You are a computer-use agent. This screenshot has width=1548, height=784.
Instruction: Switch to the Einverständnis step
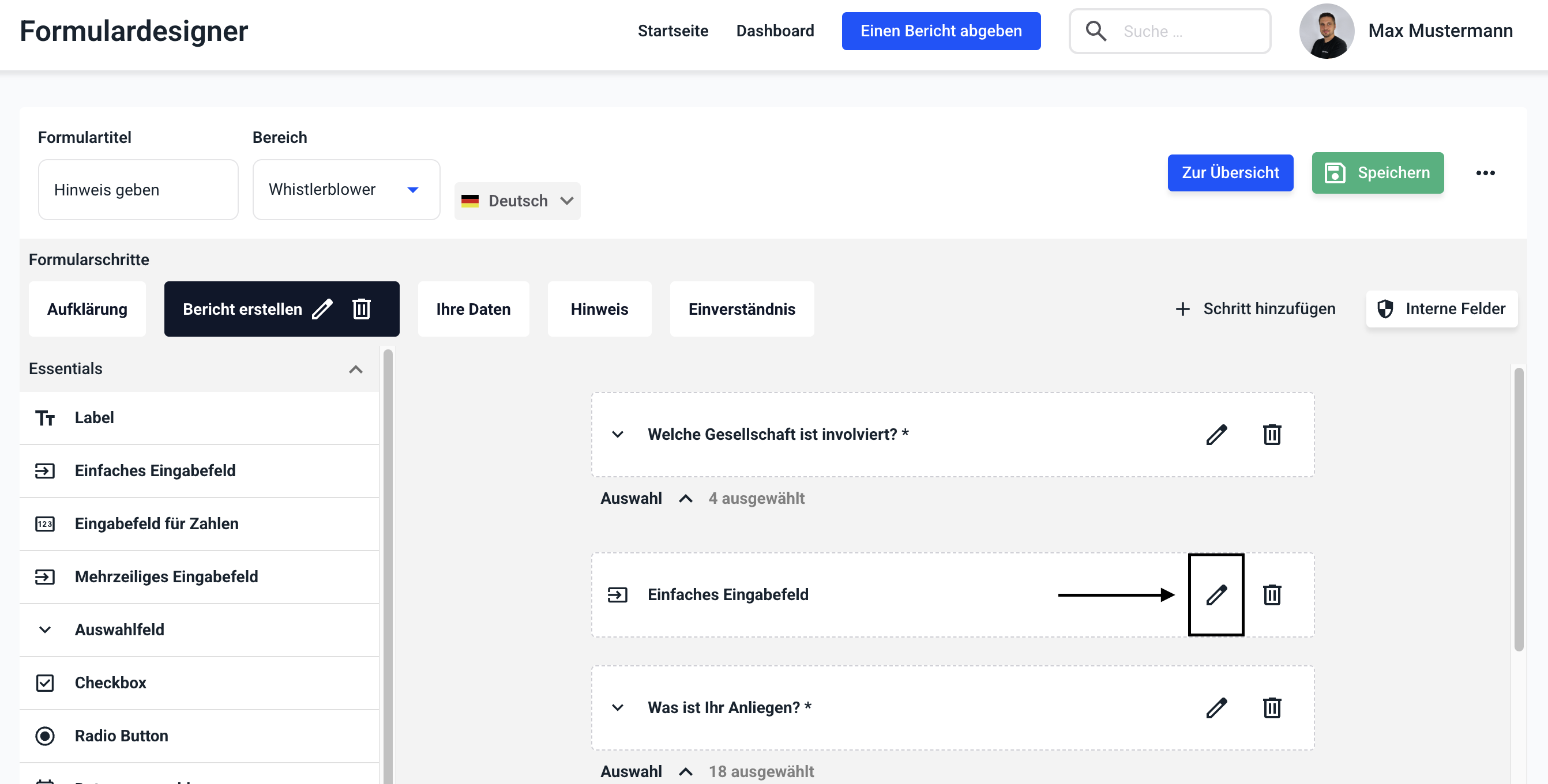click(741, 309)
